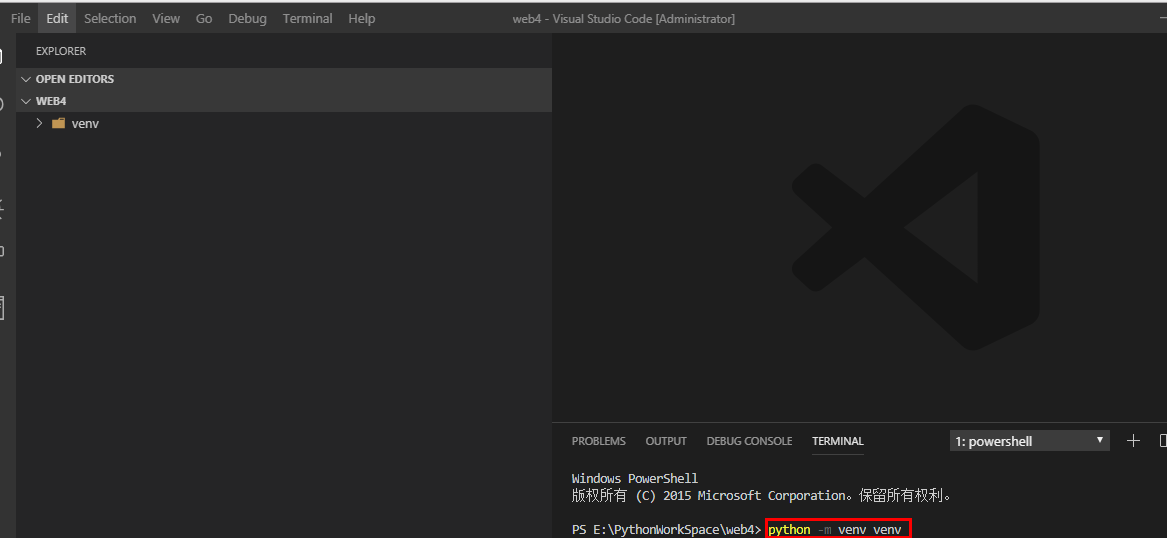This screenshot has width=1167, height=538.
Task: Open the Debug menu
Action: (x=247, y=19)
